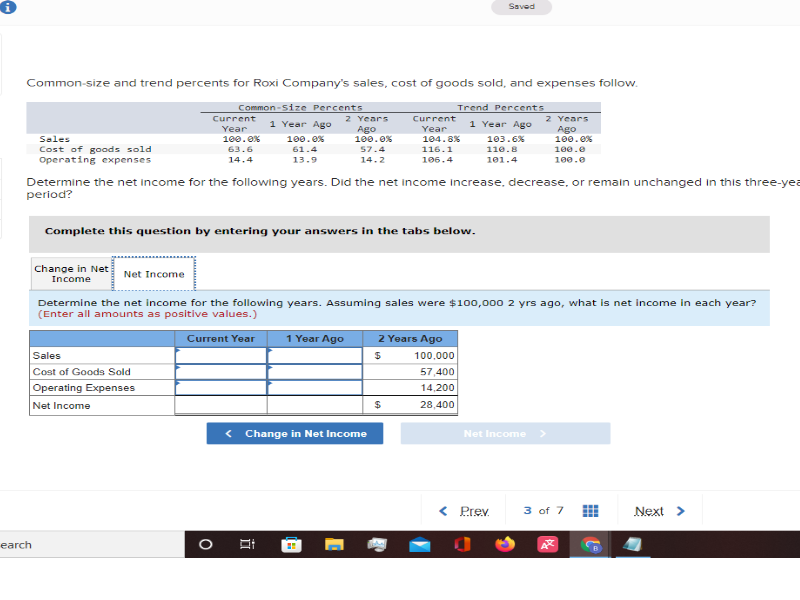Click the 57,400 cost value
This screenshot has height=600, width=800.
(437, 372)
